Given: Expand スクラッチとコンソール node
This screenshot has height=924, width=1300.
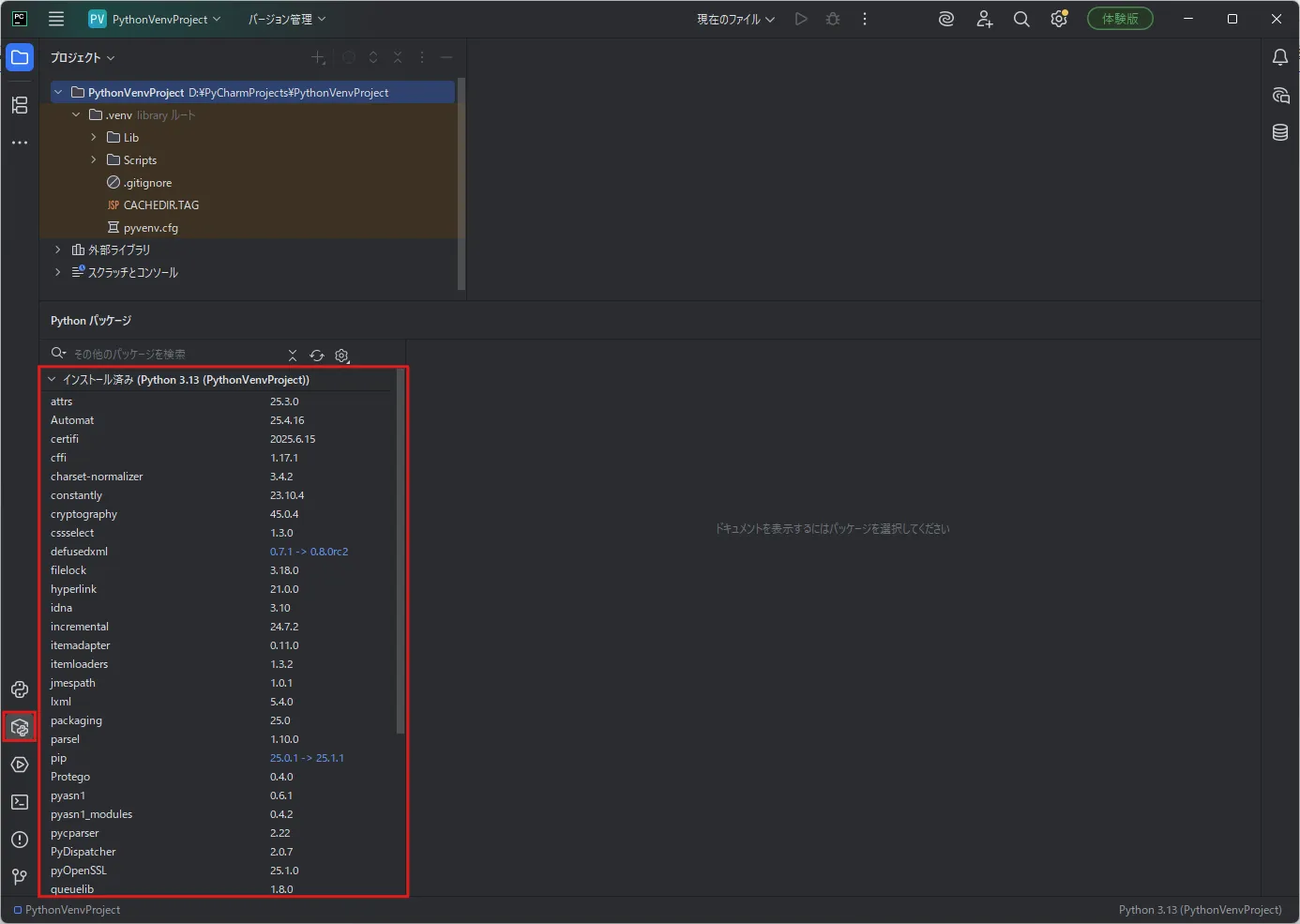Looking at the screenshot, I should click(58, 272).
